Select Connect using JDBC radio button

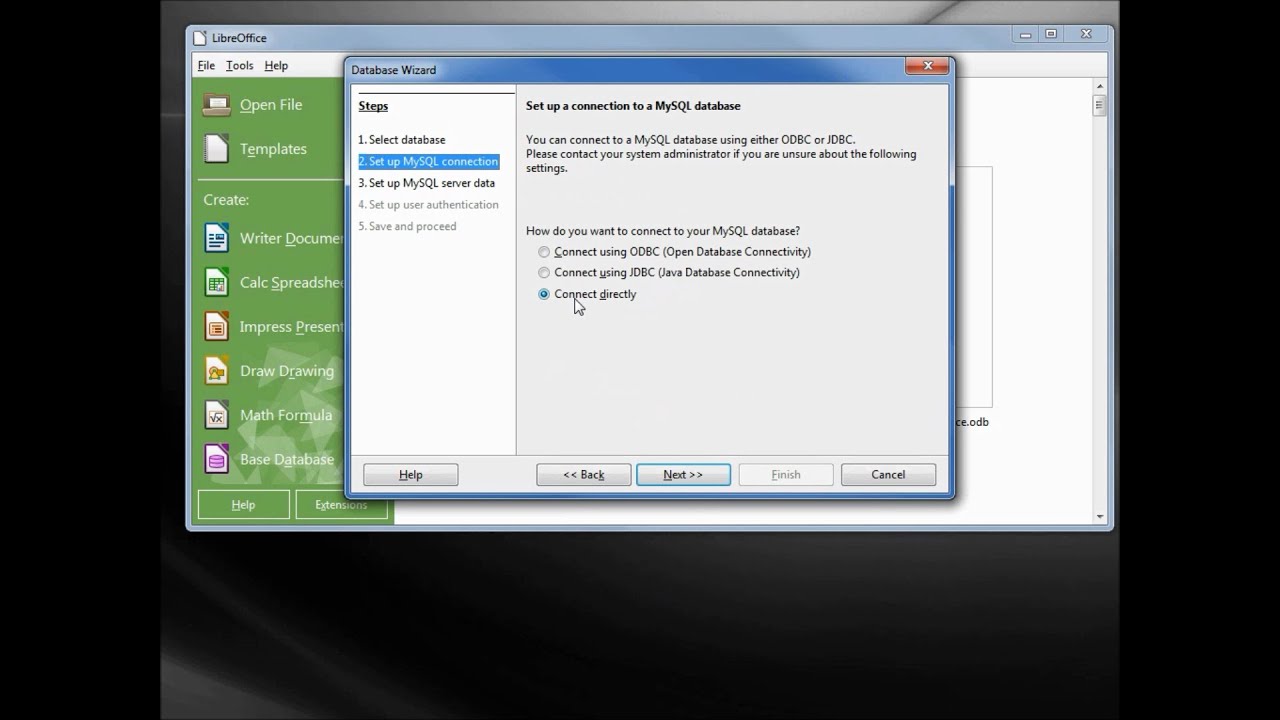(544, 272)
